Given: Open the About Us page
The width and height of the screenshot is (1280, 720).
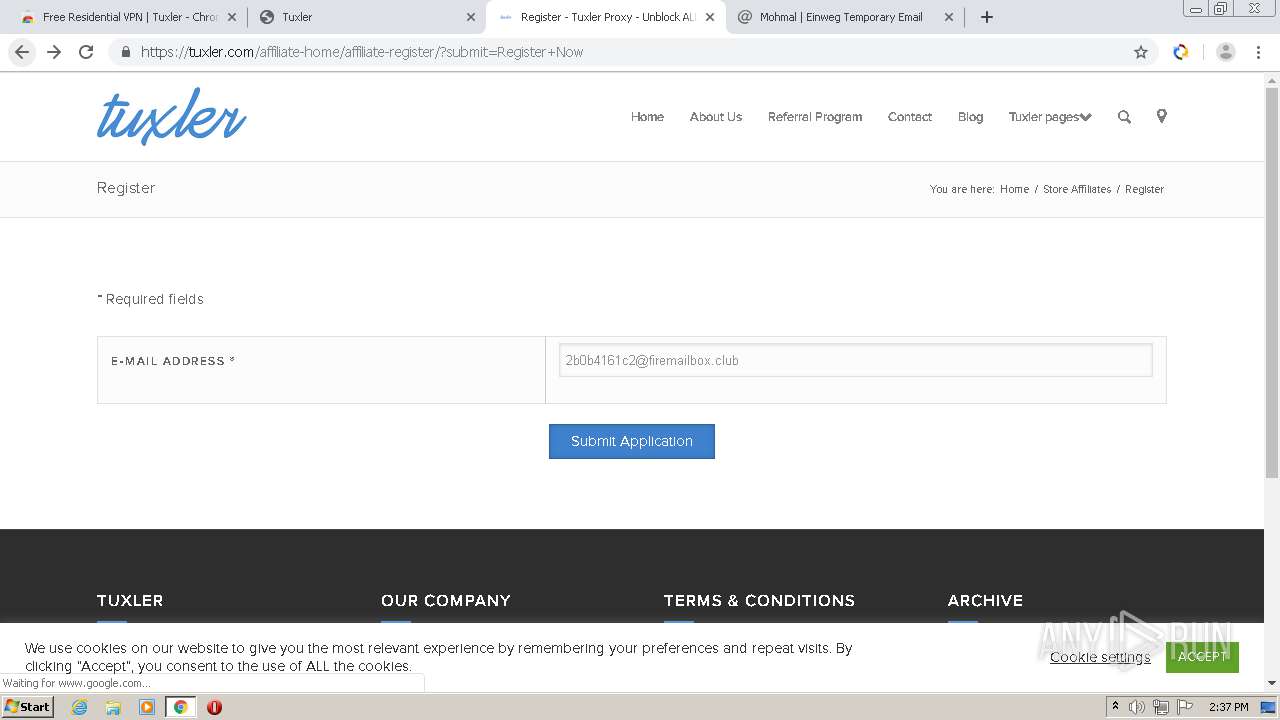Looking at the screenshot, I should coord(716,117).
